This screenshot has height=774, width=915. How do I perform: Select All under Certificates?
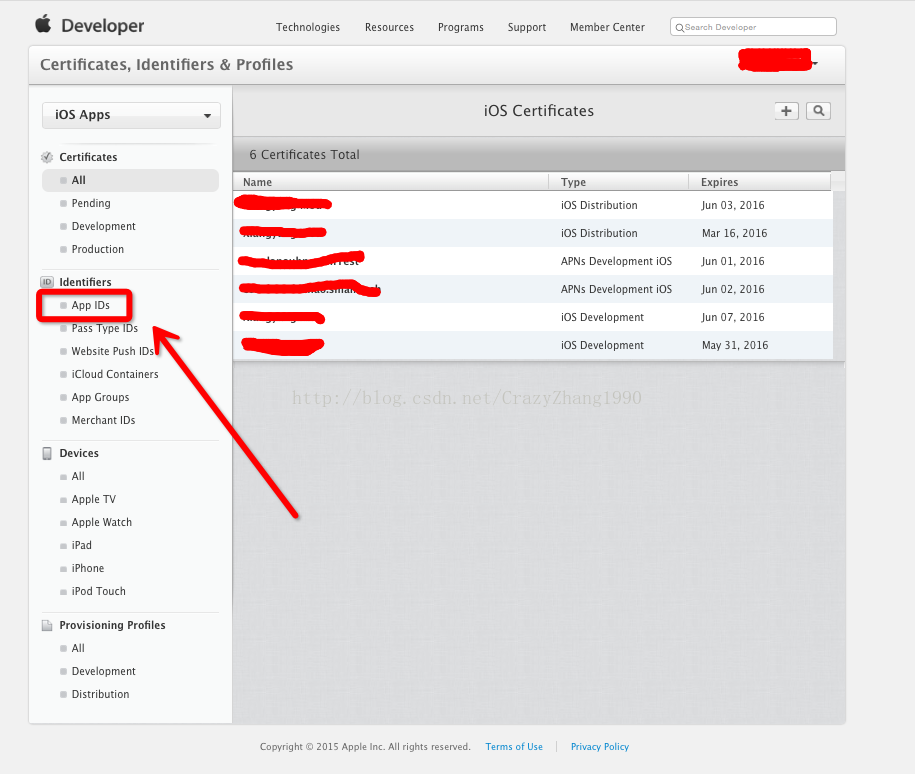130,180
